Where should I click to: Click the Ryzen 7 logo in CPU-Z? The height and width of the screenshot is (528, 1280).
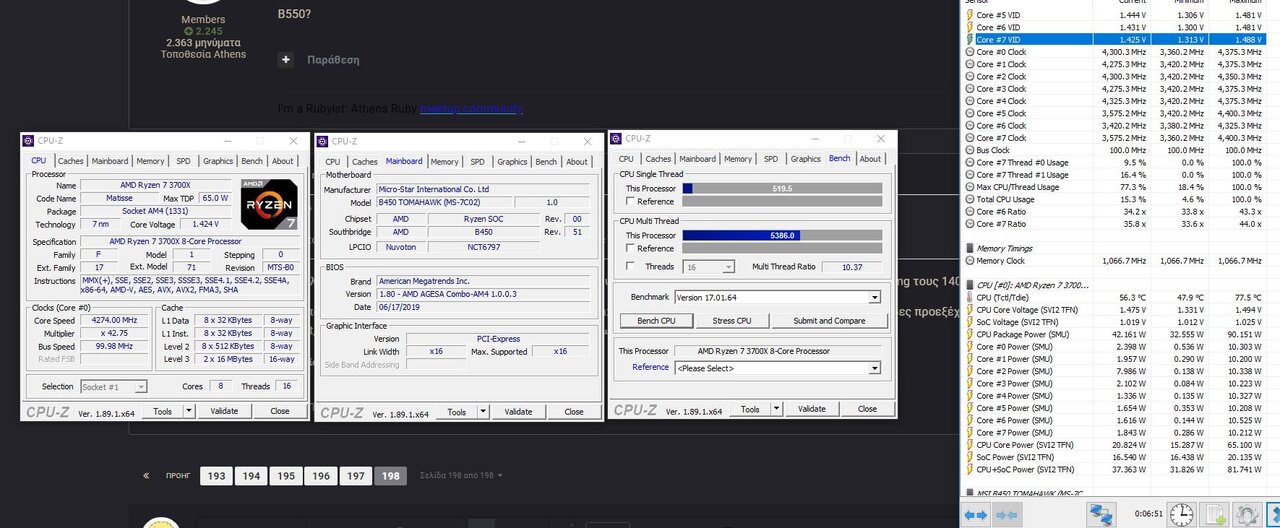[268, 206]
